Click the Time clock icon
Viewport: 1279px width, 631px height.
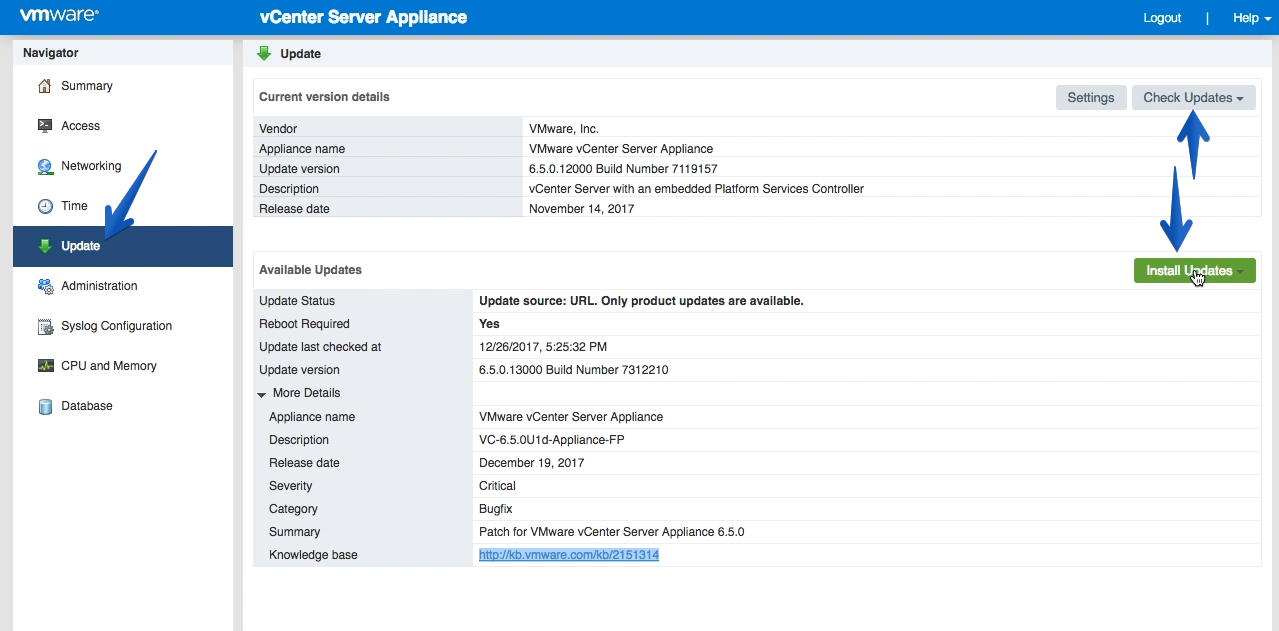(44, 206)
